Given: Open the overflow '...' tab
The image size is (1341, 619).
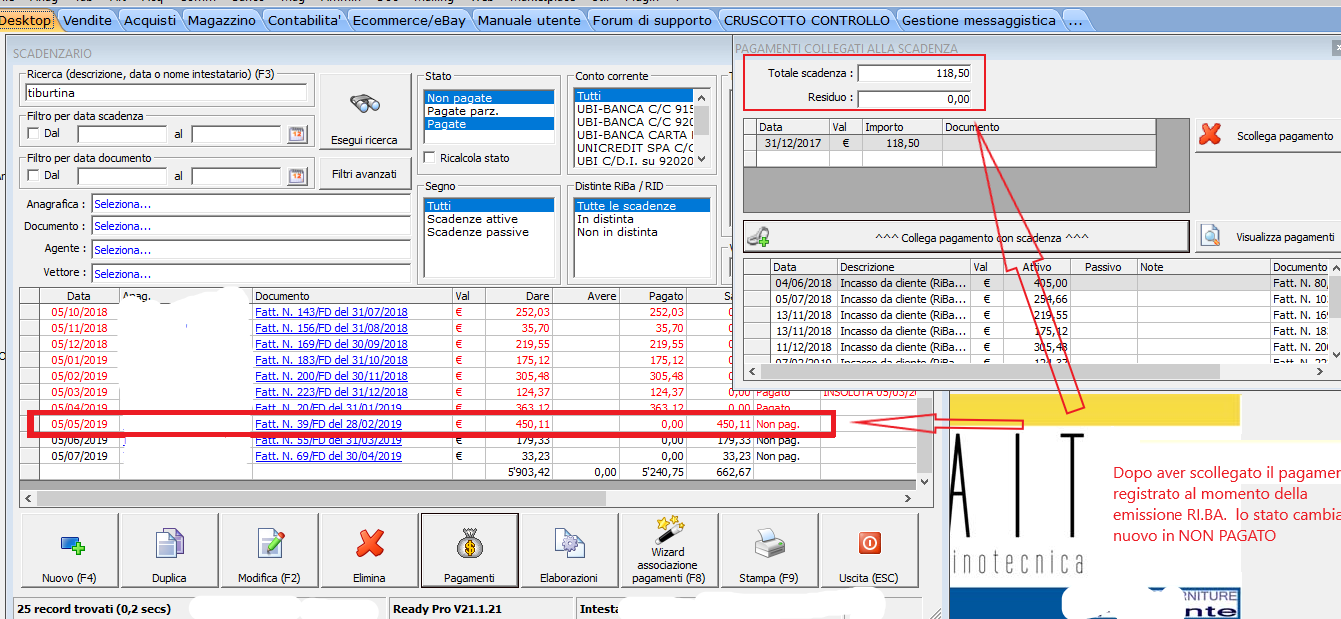Looking at the screenshot, I should point(1074,20).
